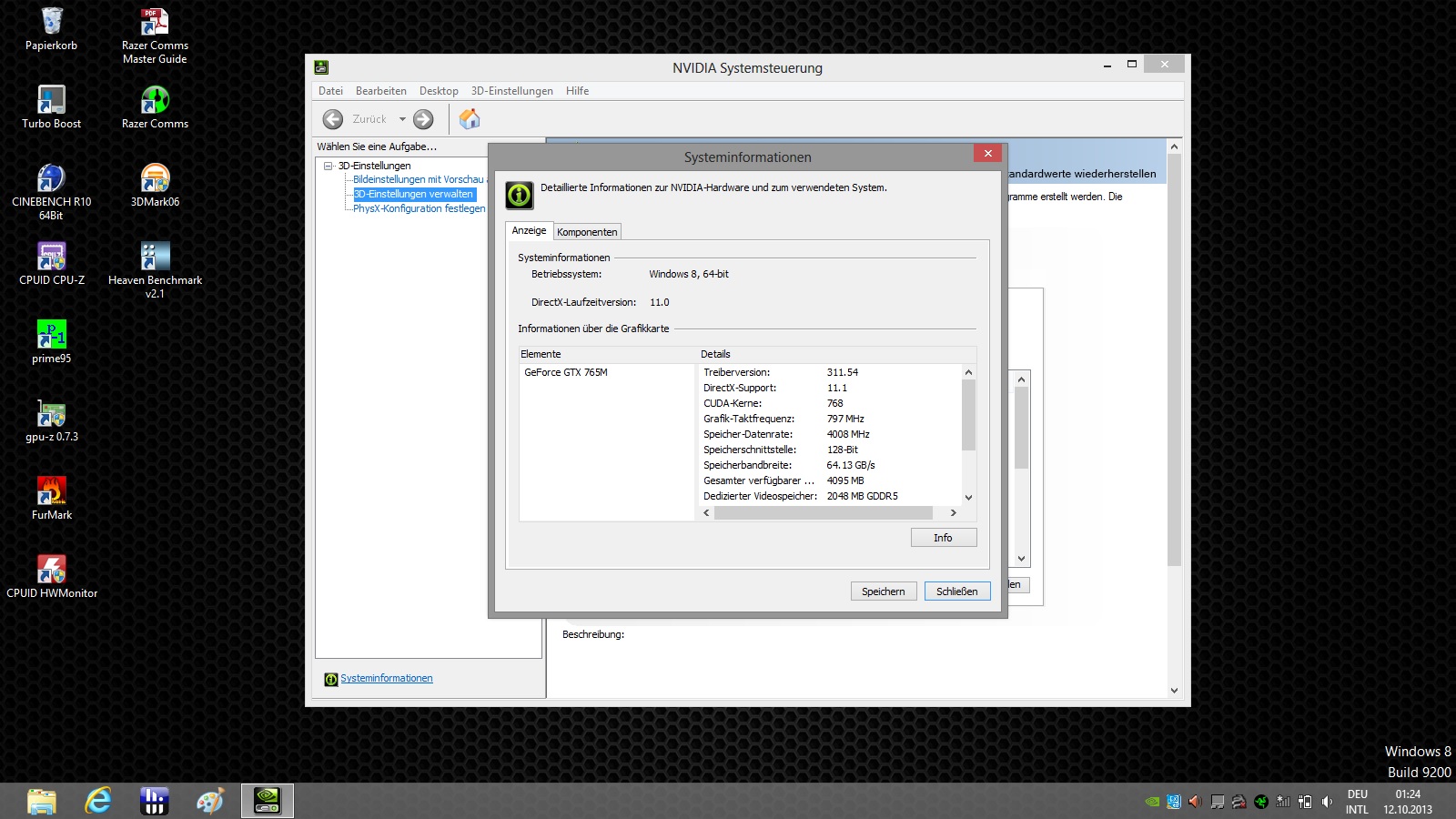Switch to the Komponenten tab

pyautogui.click(x=587, y=232)
